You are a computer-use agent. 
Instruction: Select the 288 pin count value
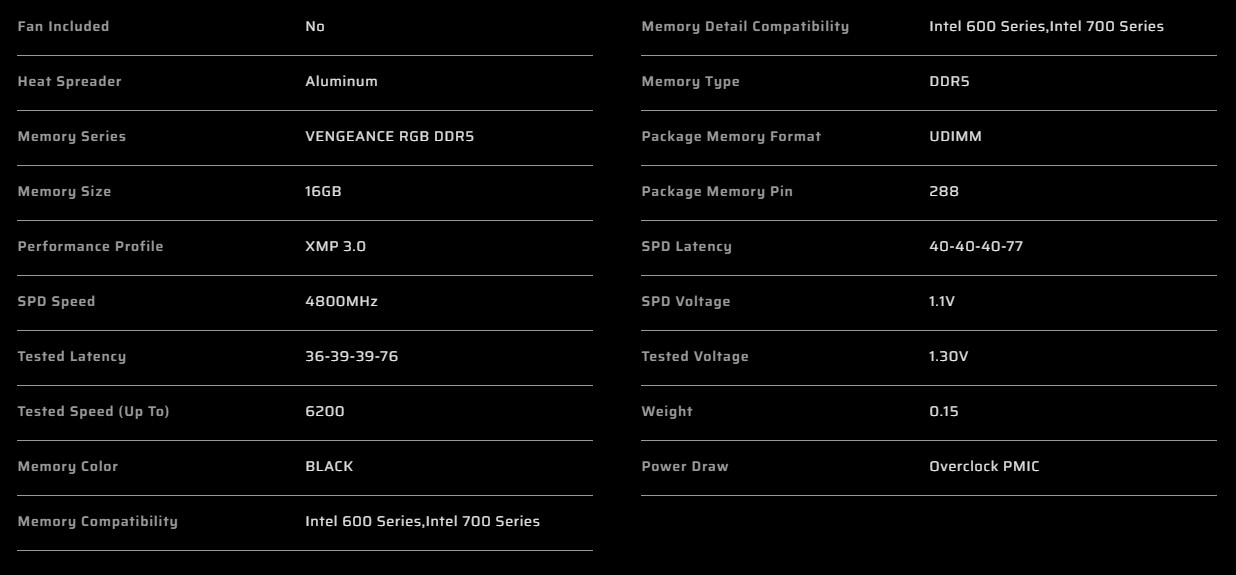[x=943, y=191]
